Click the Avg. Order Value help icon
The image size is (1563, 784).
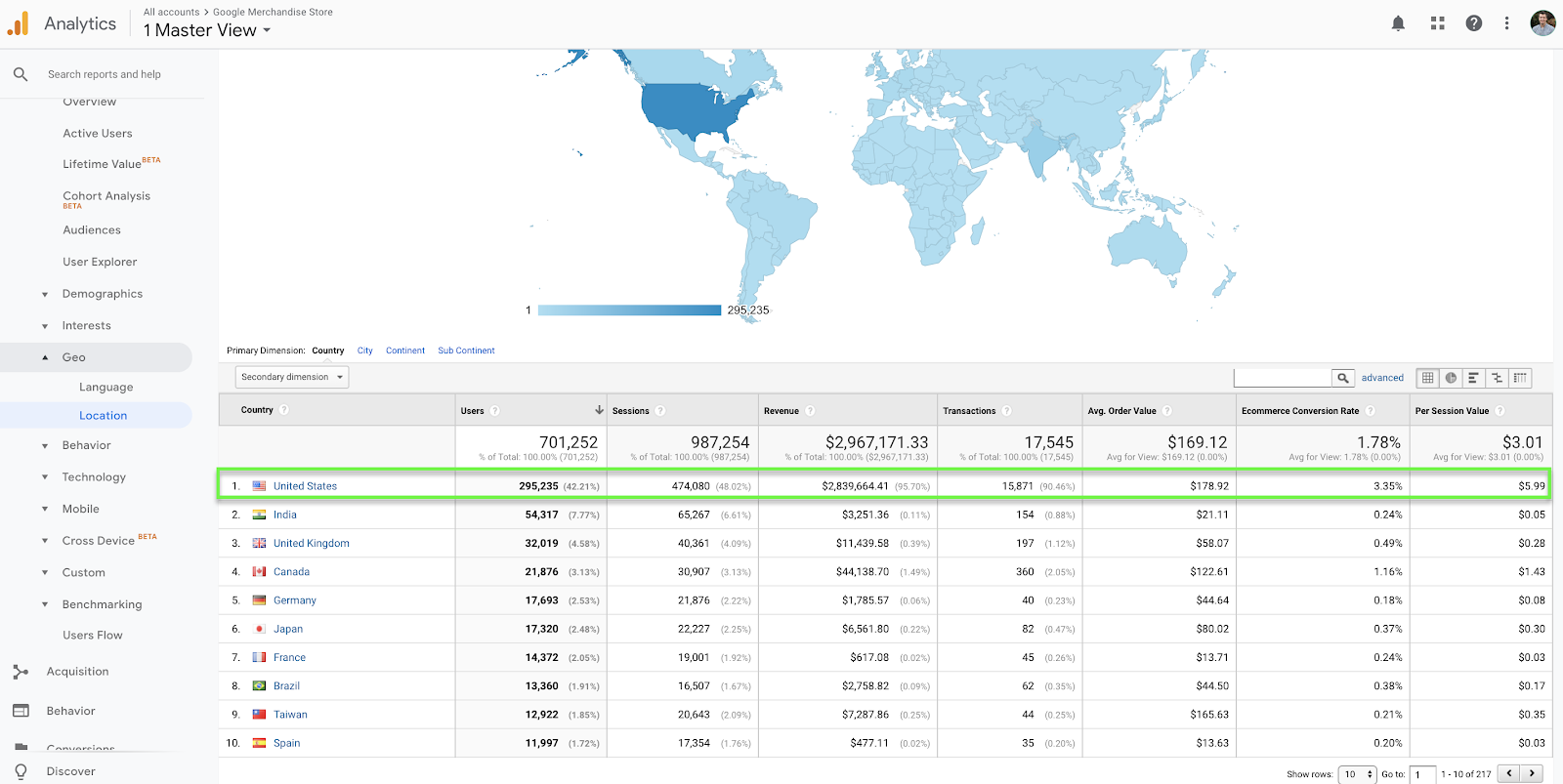(x=1167, y=411)
